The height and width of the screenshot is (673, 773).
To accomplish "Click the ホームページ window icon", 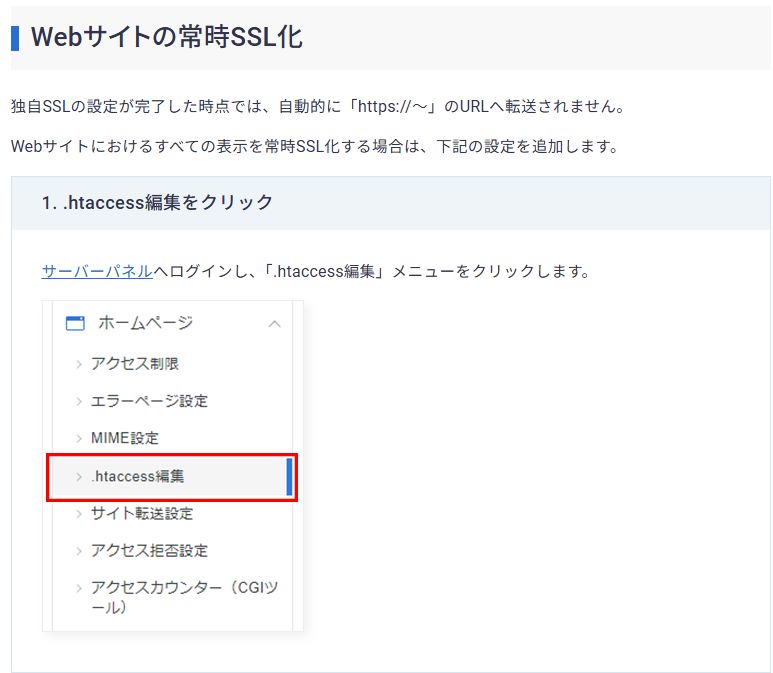I will pyautogui.click(x=75, y=323).
